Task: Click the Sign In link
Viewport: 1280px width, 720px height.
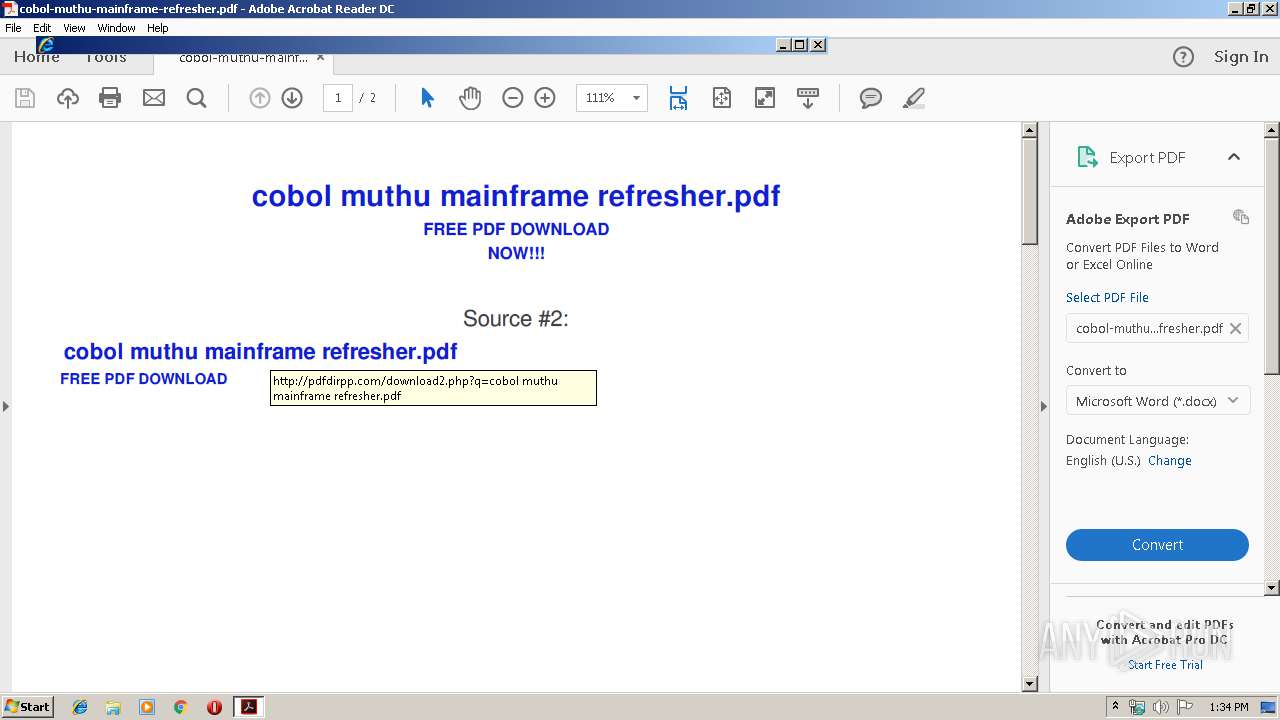Action: tap(1241, 57)
